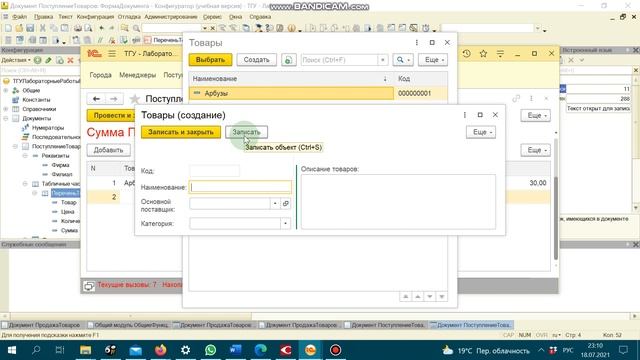Click the Код input field
The width and height of the screenshot is (640, 360).
214,171
